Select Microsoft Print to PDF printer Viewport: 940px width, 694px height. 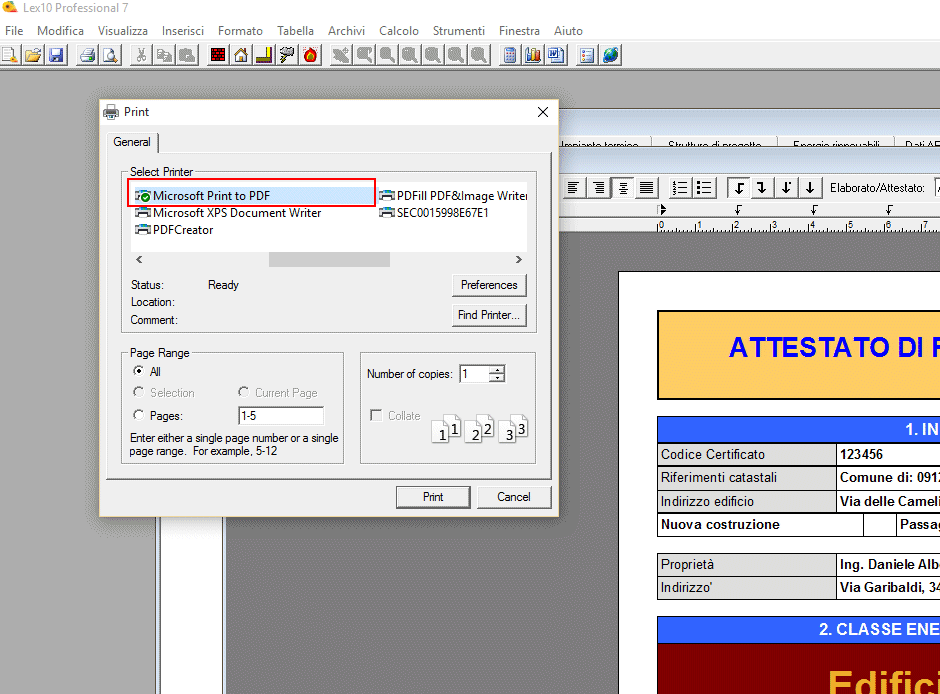tap(251, 195)
